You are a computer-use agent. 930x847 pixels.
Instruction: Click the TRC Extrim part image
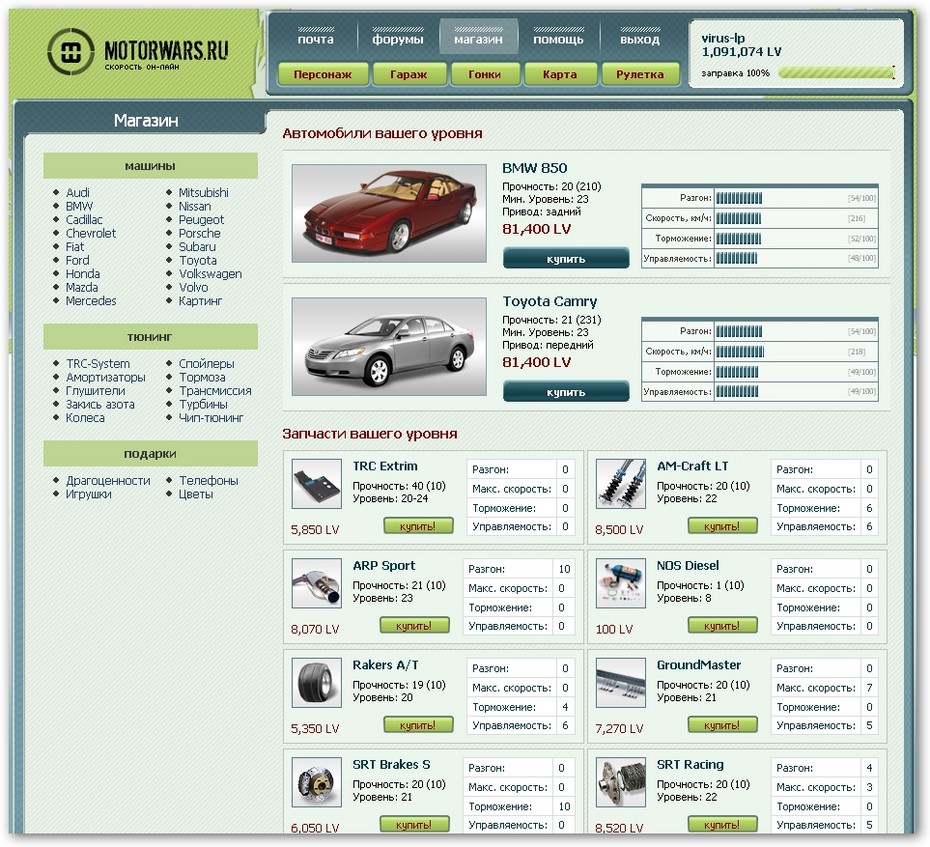pyautogui.click(x=317, y=483)
